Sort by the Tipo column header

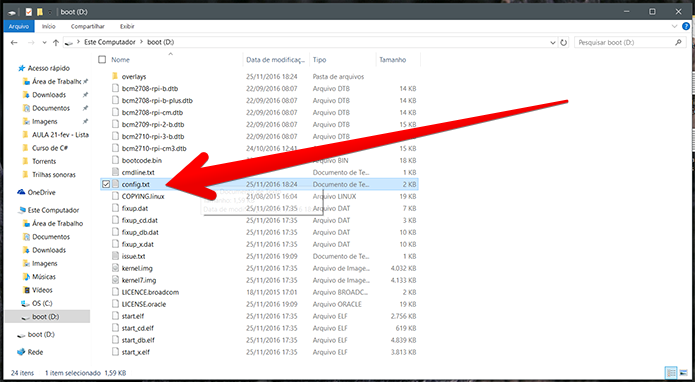[x=320, y=59]
